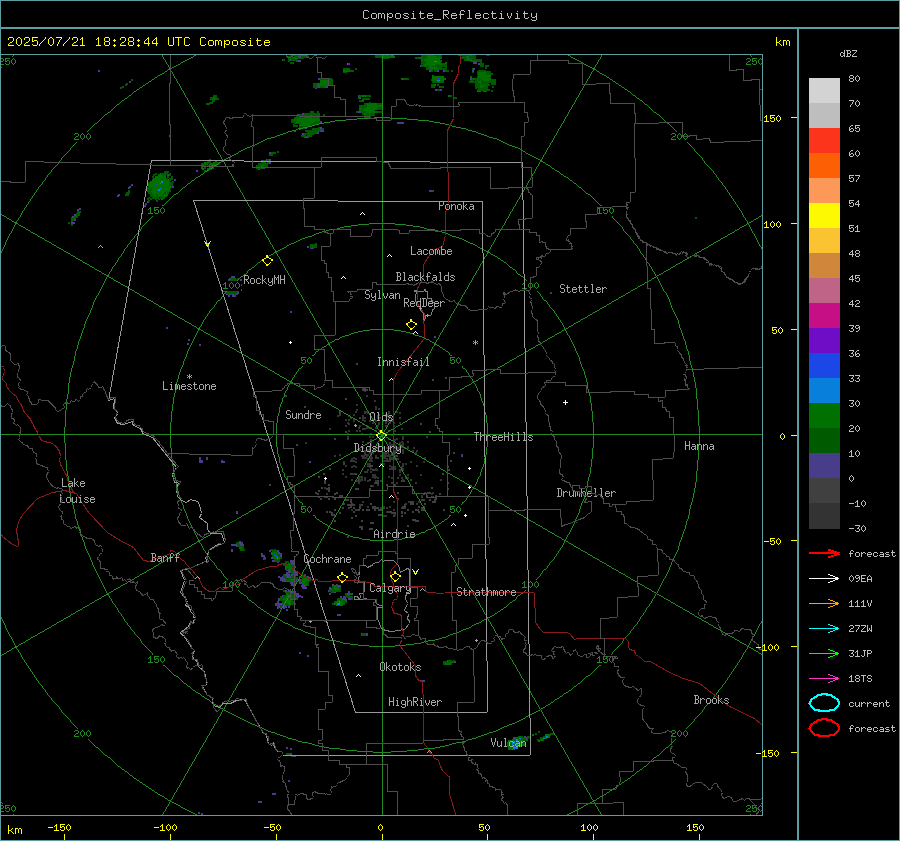Viewport: 900px width, 841px height.
Task: Click the Ponoka city label
Action: click(x=456, y=206)
